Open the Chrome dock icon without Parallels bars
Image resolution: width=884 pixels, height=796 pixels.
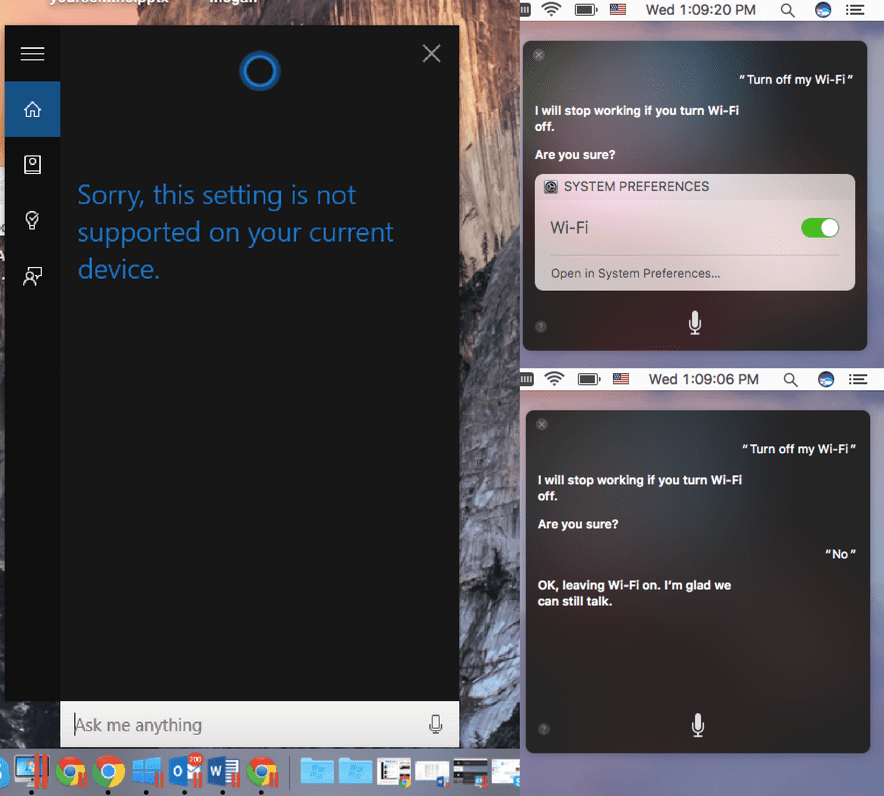(x=108, y=771)
